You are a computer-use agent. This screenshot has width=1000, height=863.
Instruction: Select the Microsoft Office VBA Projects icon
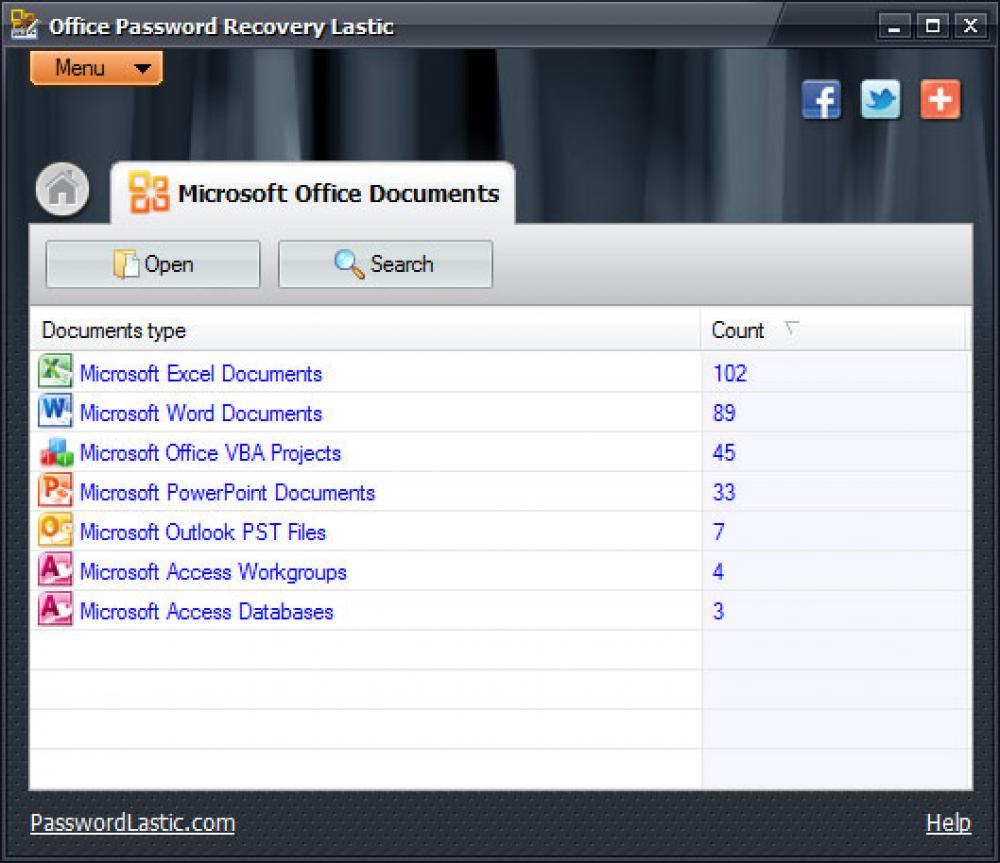point(55,452)
